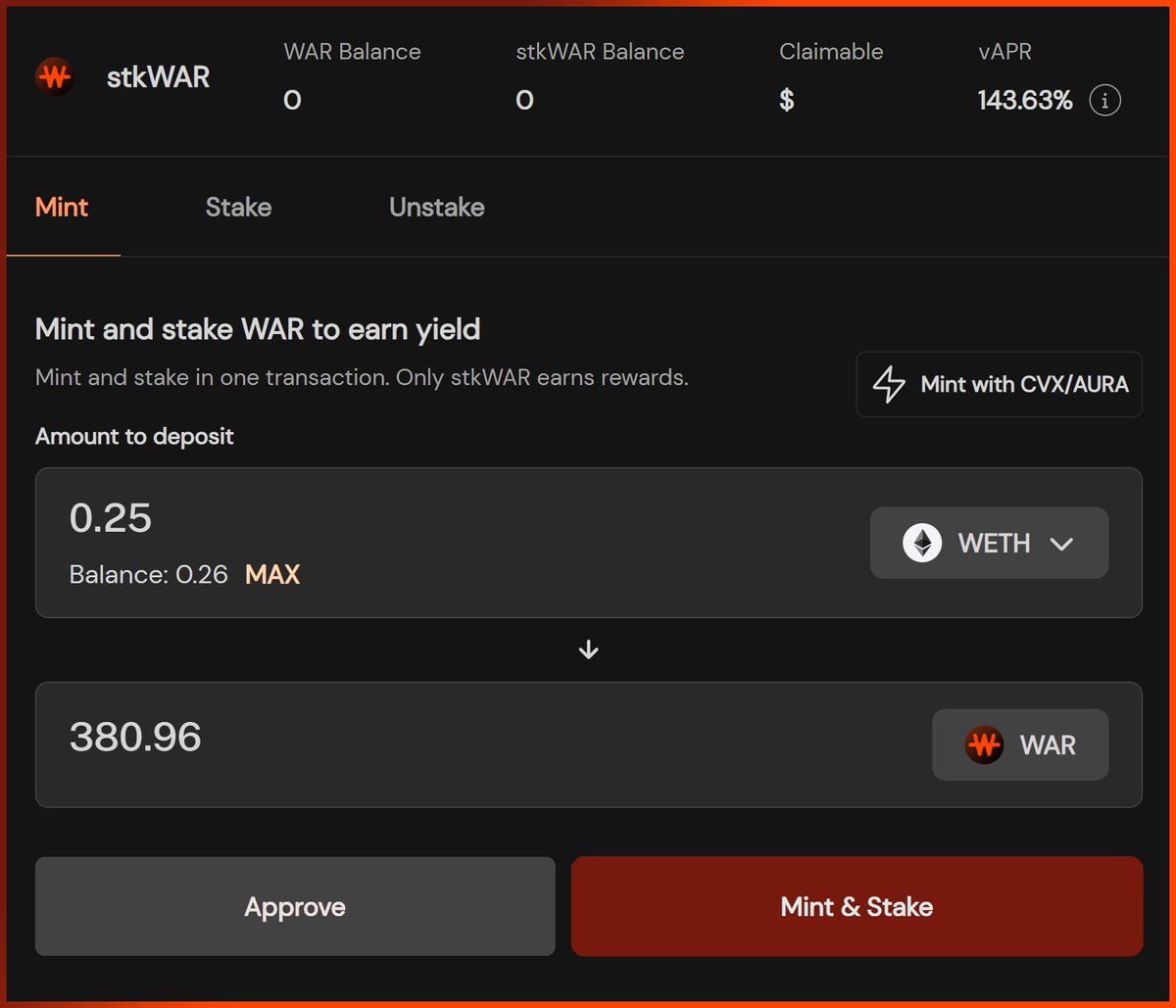Image resolution: width=1176 pixels, height=1008 pixels.
Task: Click the Amount to deposit label
Action: [134, 436]
